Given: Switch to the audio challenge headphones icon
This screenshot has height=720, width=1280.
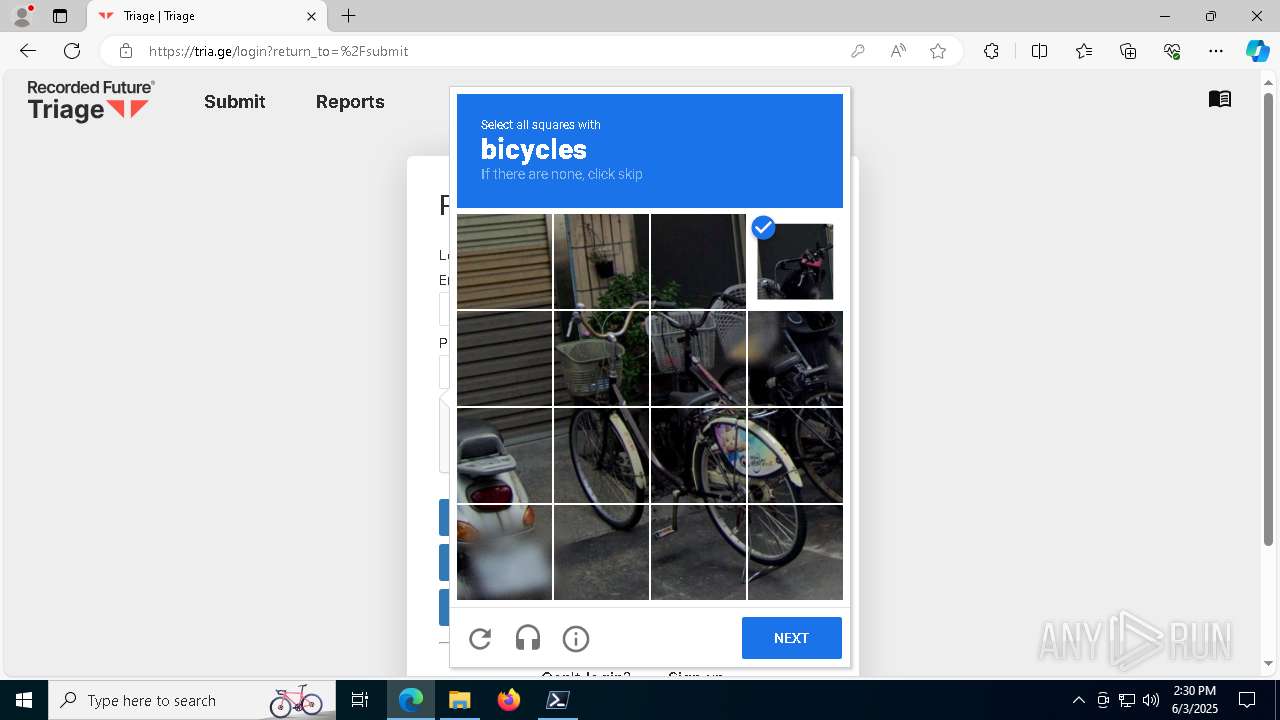Looking at the screenshot, I should [528, 638].
